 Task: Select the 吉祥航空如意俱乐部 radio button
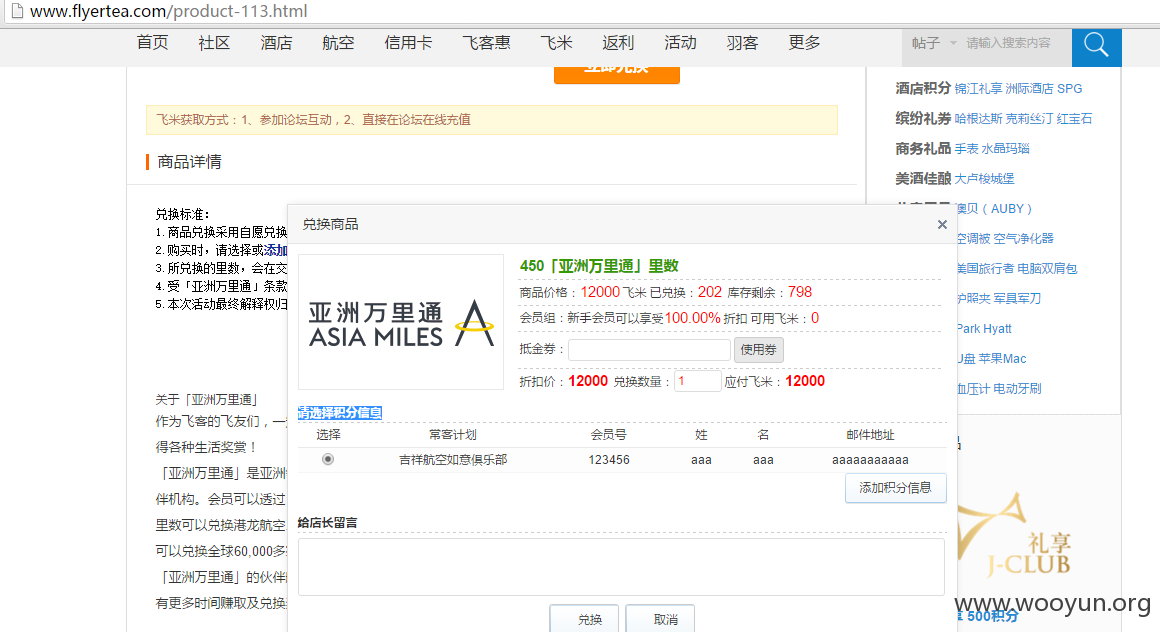coord(328,460)
